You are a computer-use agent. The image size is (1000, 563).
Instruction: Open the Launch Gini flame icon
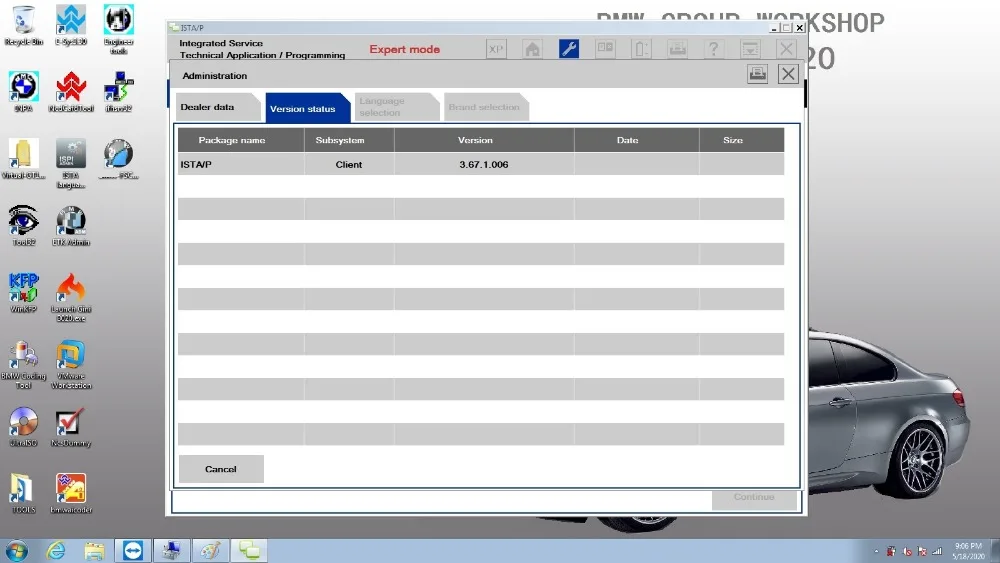[71, 296]
